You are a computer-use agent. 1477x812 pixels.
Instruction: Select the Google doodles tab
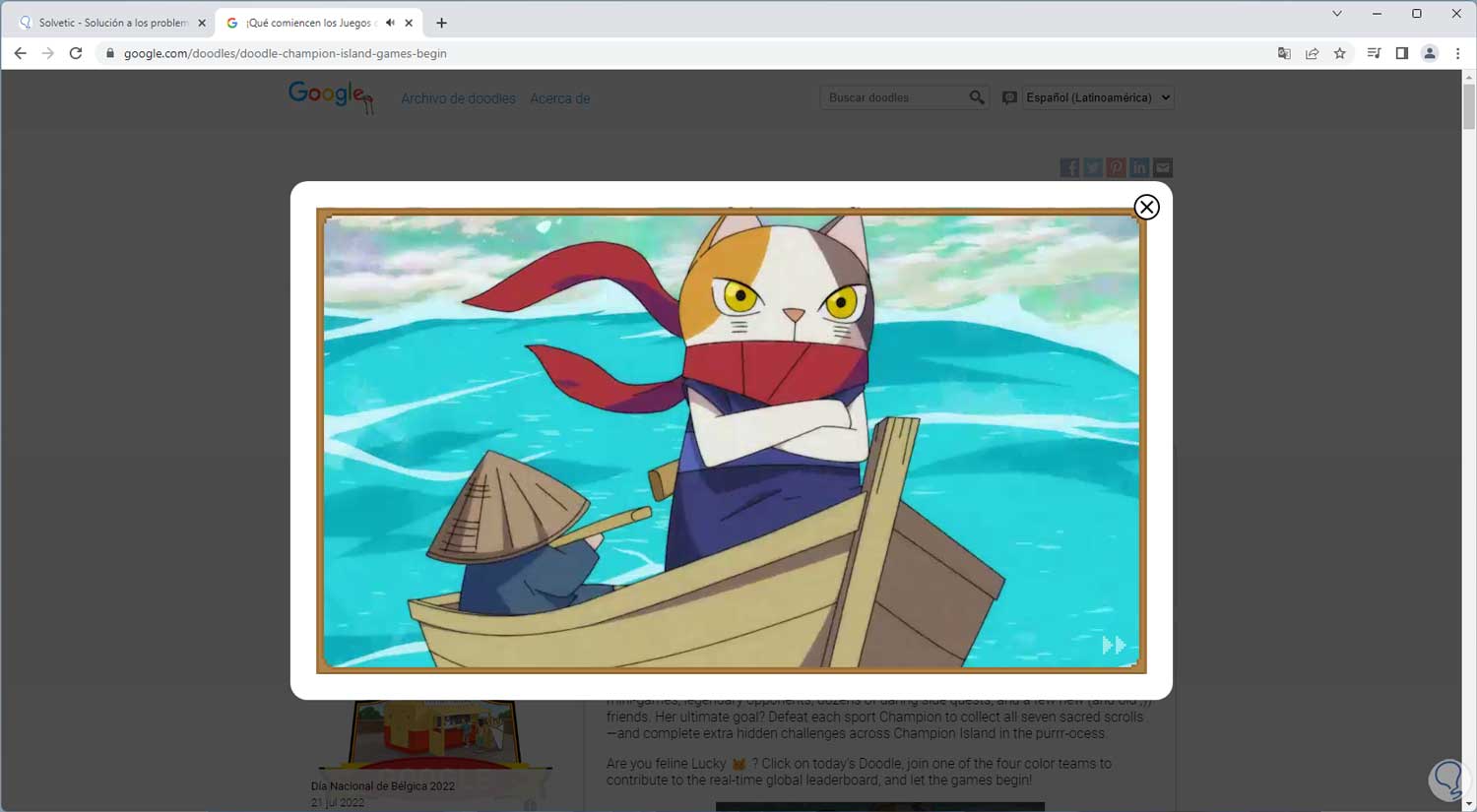tap(318, 23)
